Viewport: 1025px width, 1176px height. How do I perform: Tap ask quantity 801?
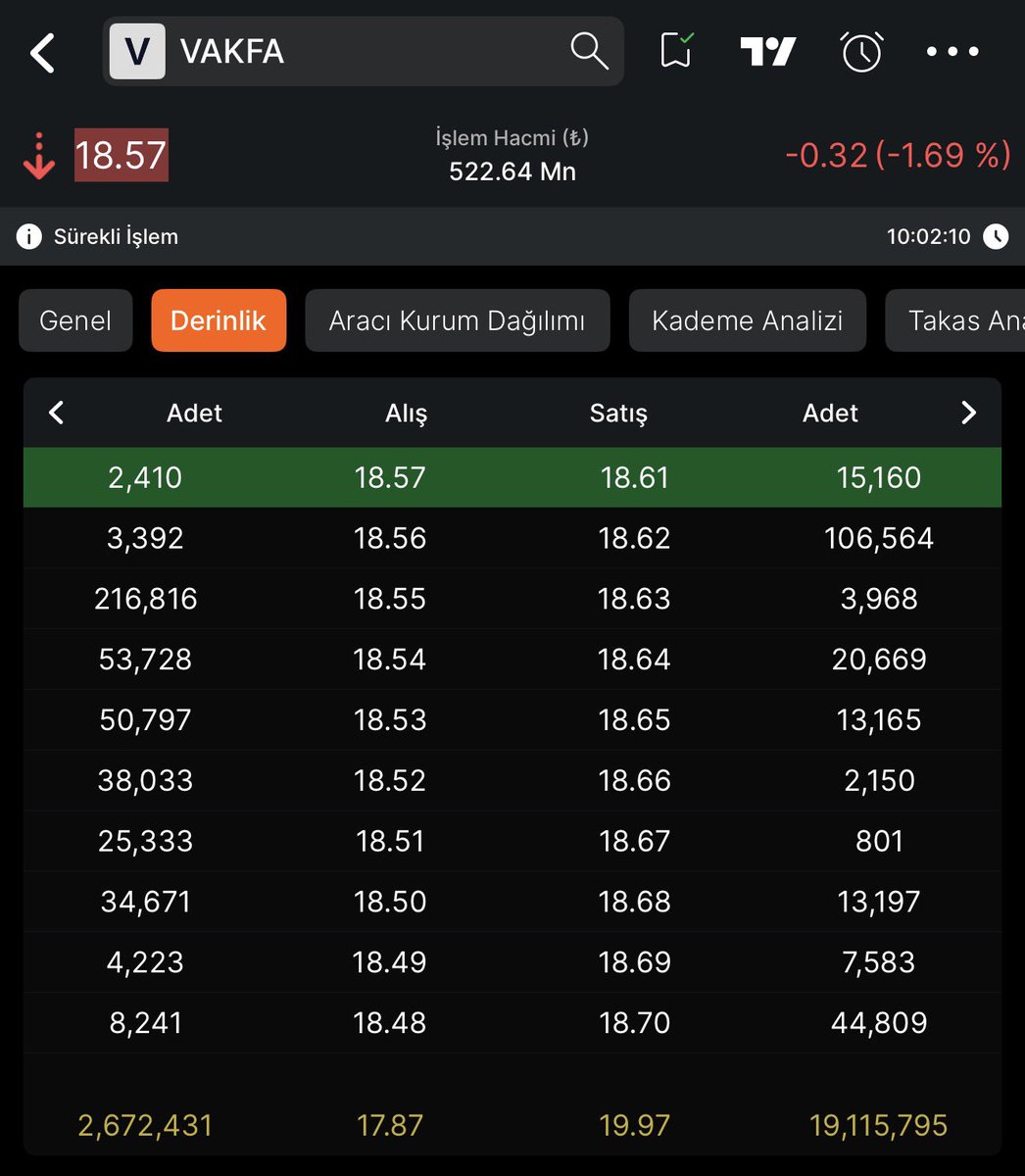(x=879, y=842)
